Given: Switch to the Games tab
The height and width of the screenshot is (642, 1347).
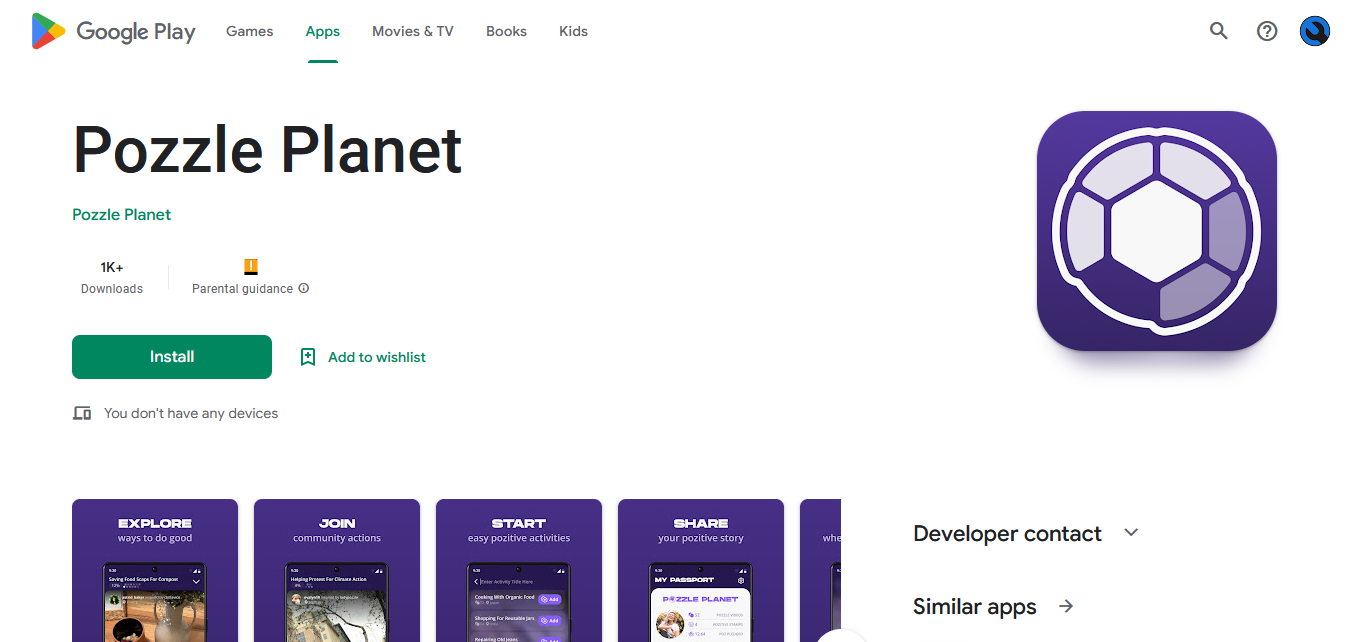Looking at the screenshot, I should (x=249, y=31).
